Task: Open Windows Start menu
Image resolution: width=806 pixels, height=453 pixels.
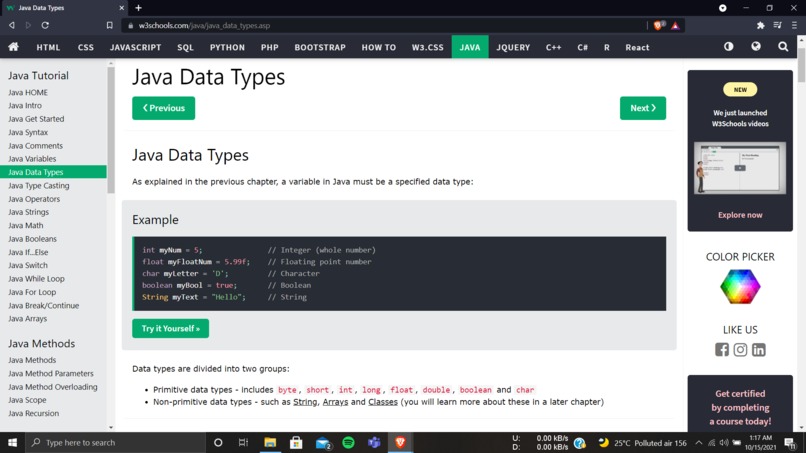Action: coord(12,442)
